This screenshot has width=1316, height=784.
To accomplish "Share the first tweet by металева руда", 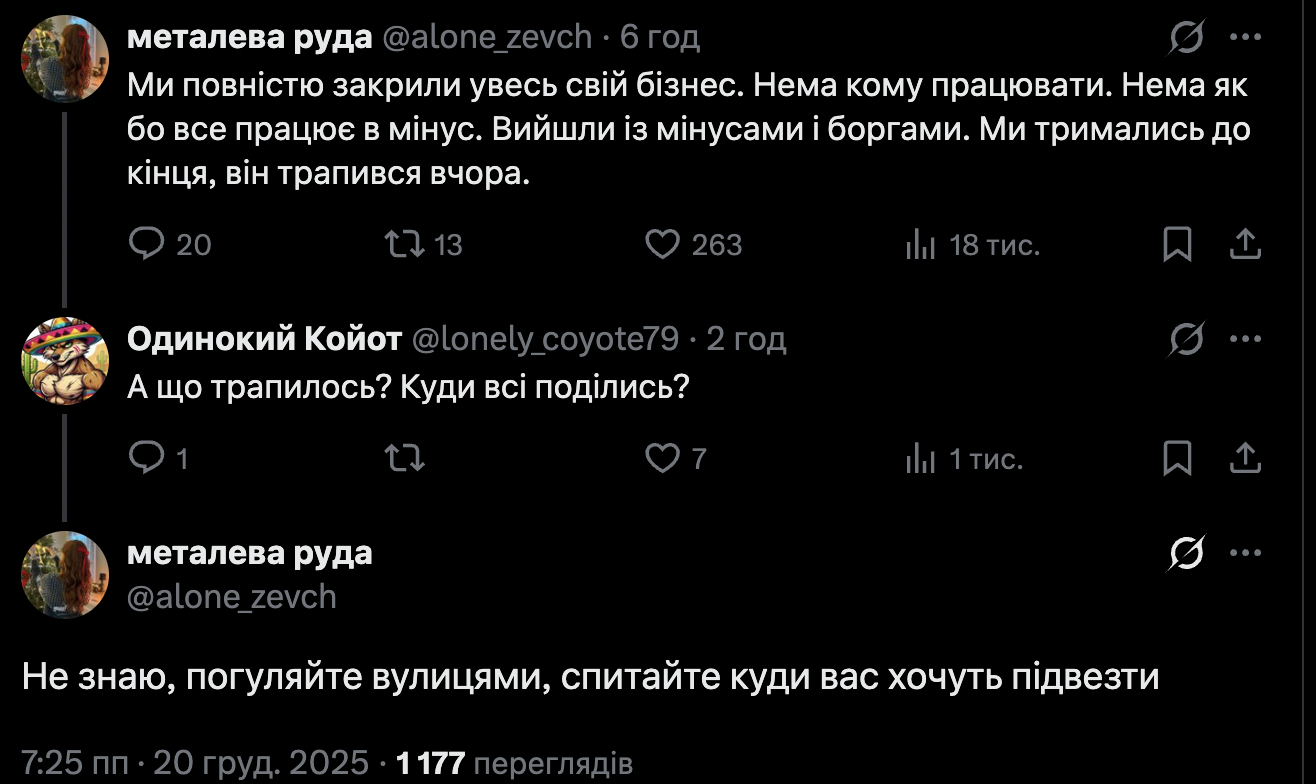I will 1244,244.
